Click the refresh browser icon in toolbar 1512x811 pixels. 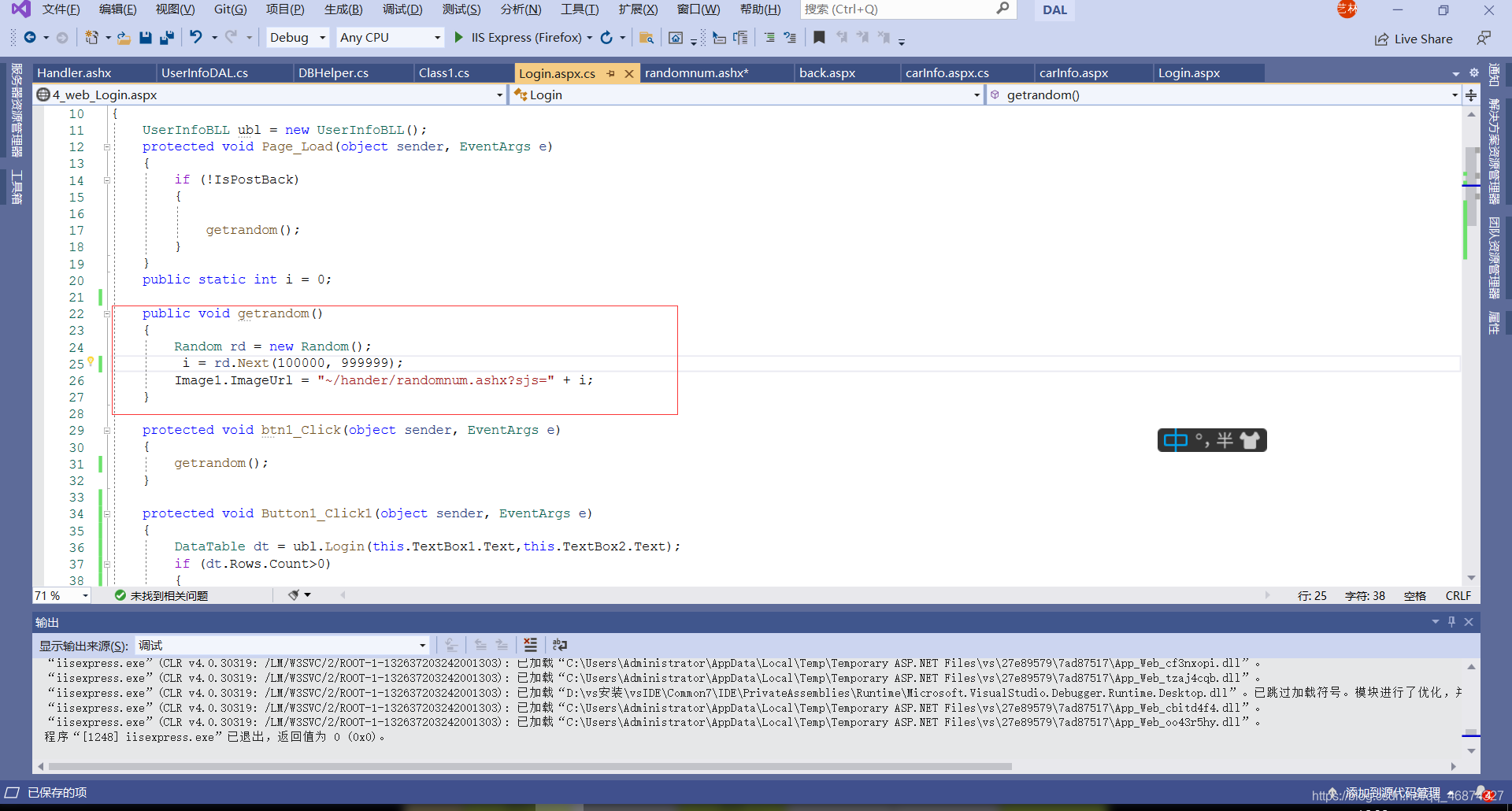tap(606, 37)
